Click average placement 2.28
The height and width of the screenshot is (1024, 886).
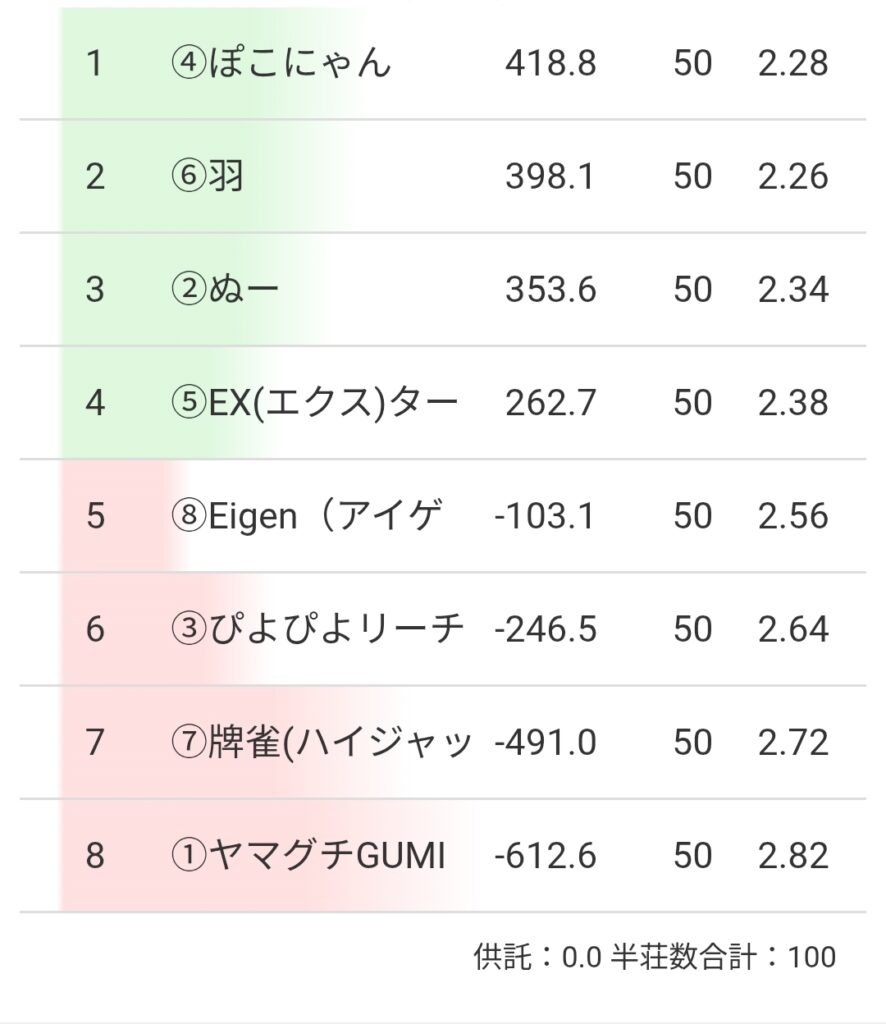tap(792, 64)
